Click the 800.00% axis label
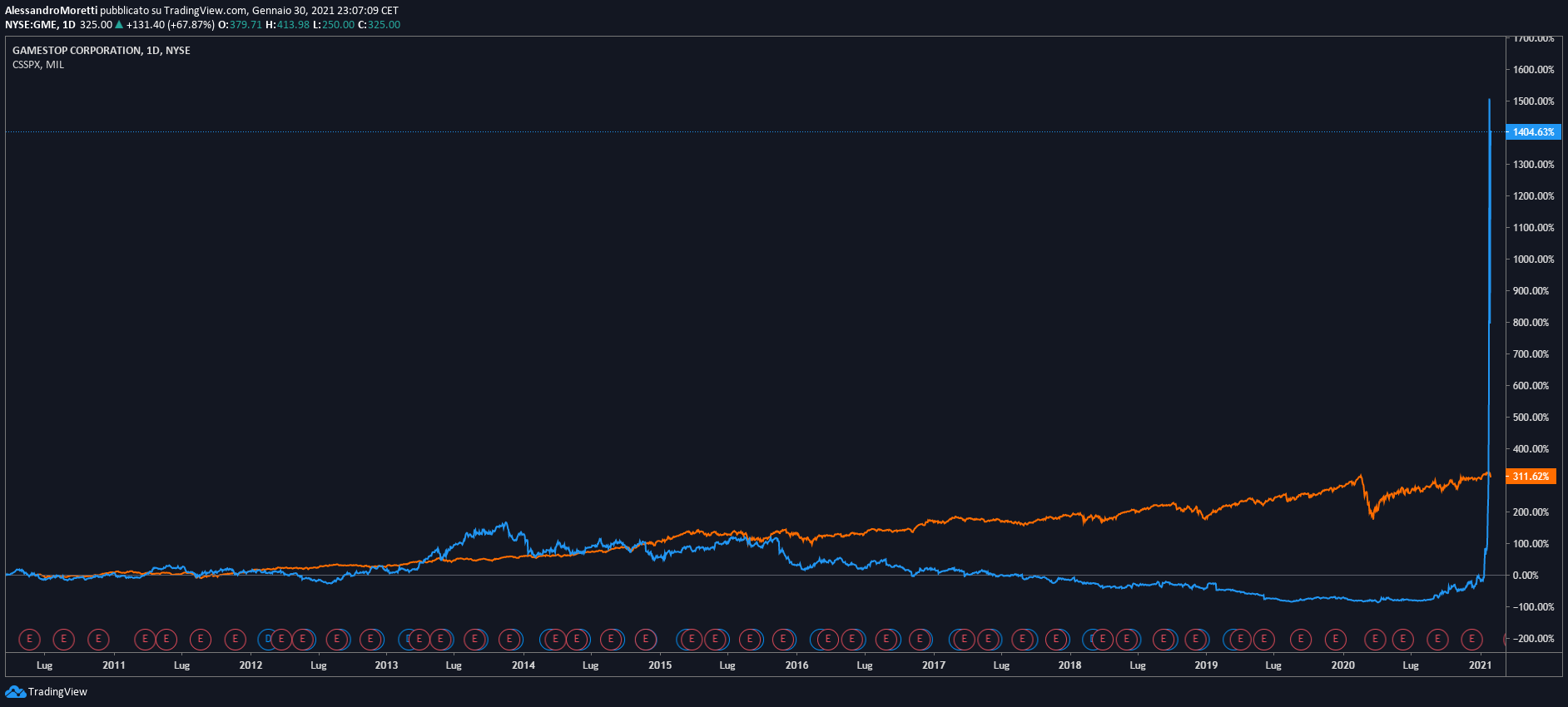The width and height of the screenshot is (1568, 707). coord(1531,323)
